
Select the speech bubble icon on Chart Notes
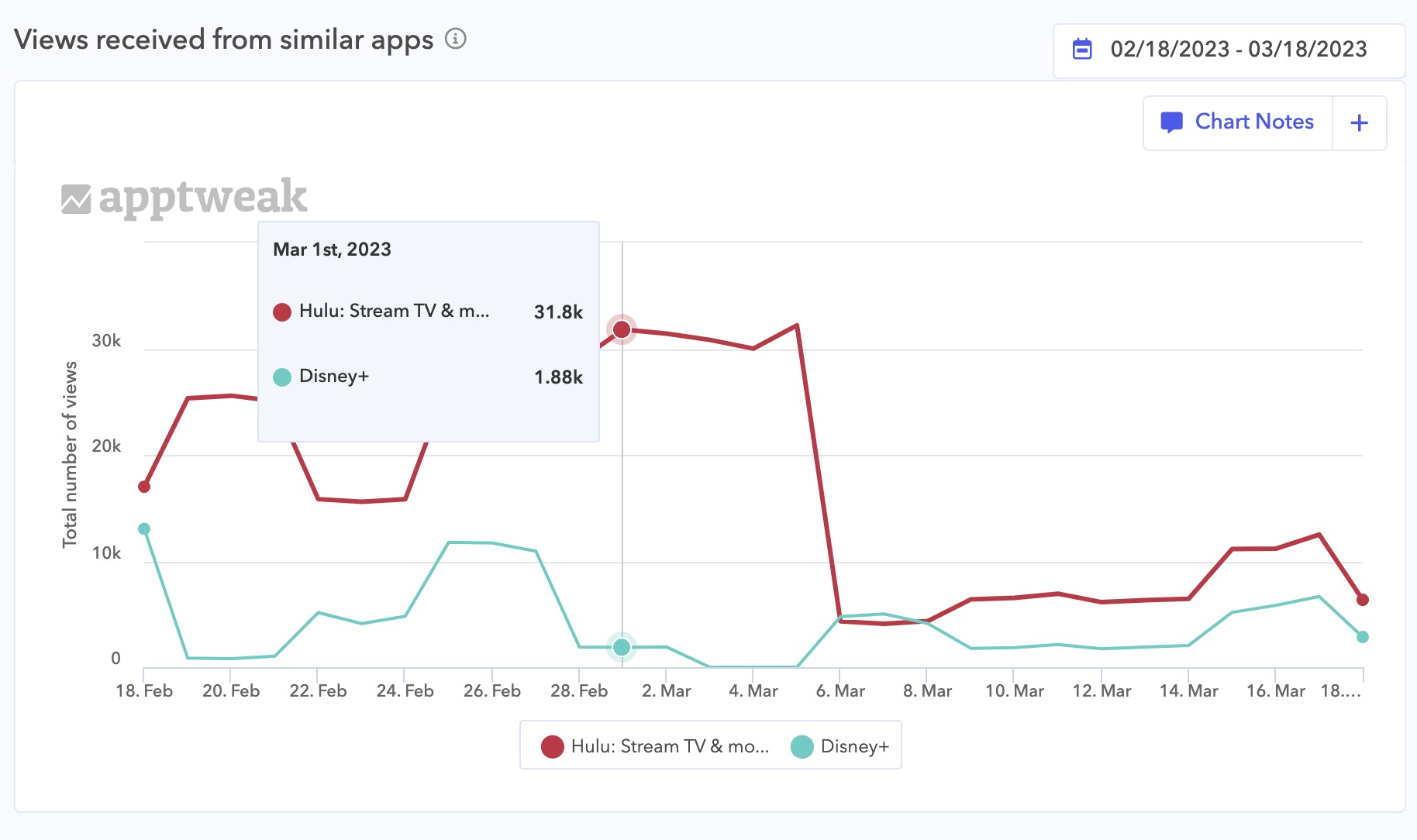coord(1172,122)
